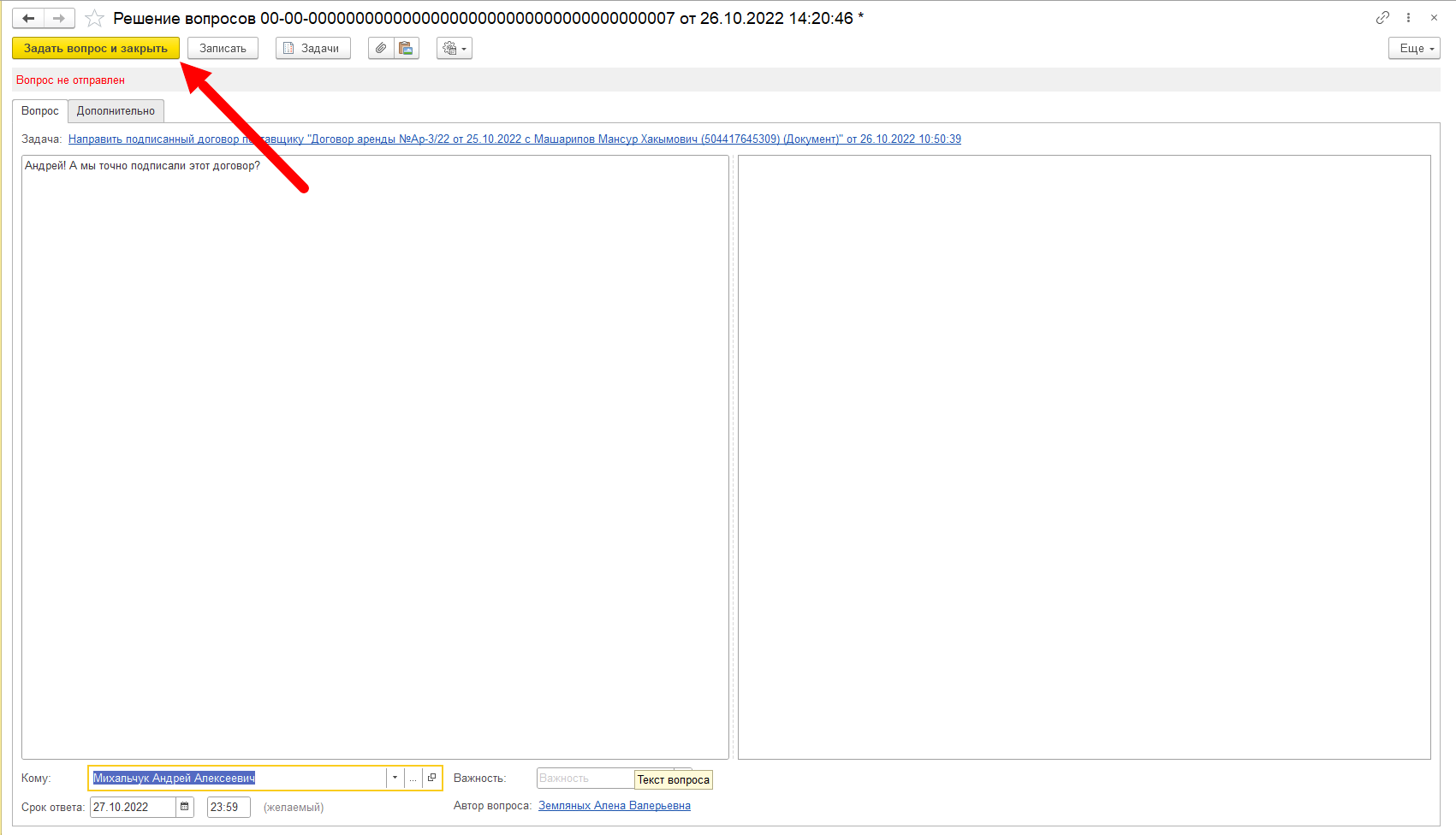Screen dimensions: 1456x835
Task: Open author link Земляных Алена Валерьевна
Action: click(x=615, y=805)
